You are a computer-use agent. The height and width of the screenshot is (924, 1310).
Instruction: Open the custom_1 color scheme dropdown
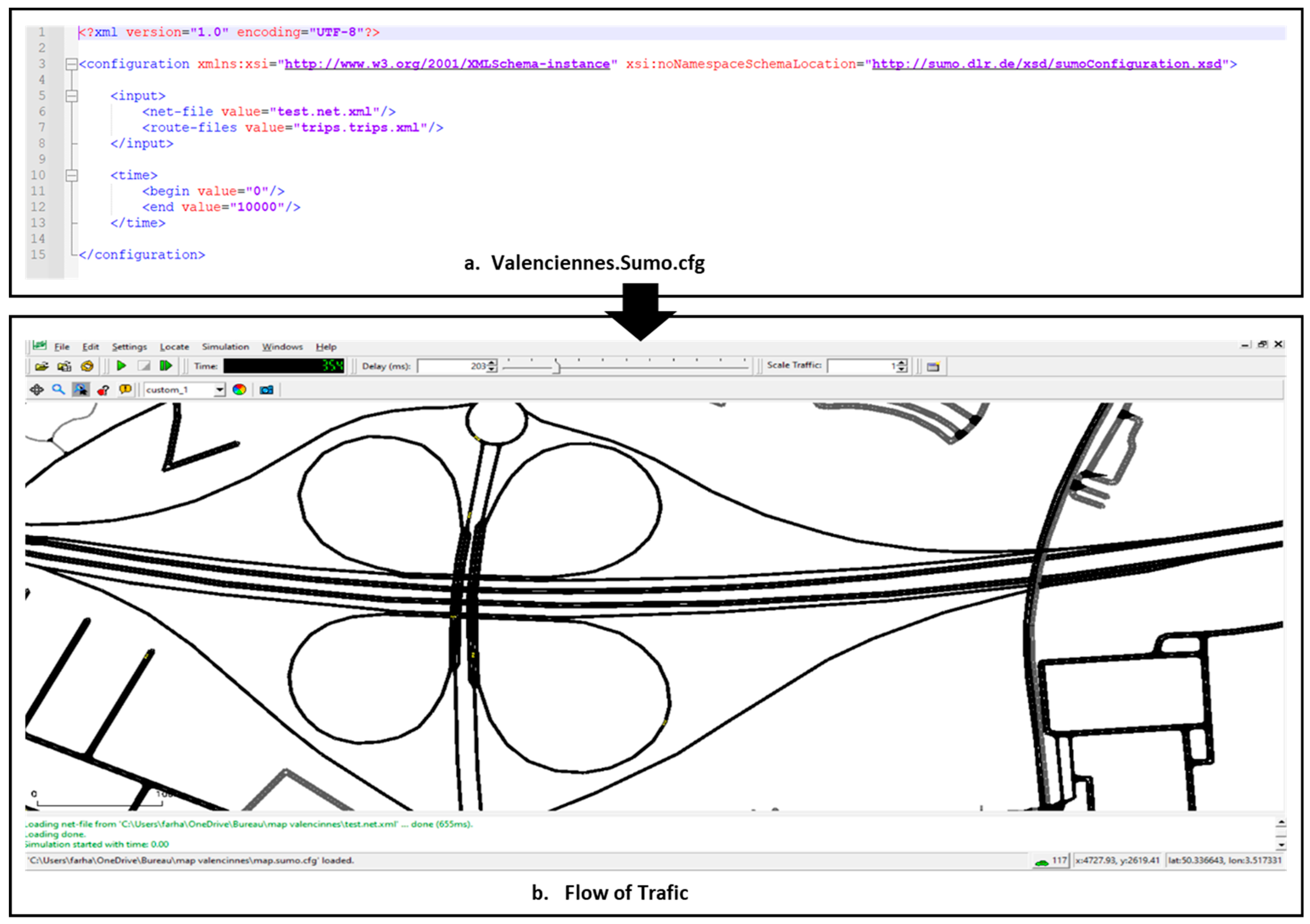[x=219, y=390]
